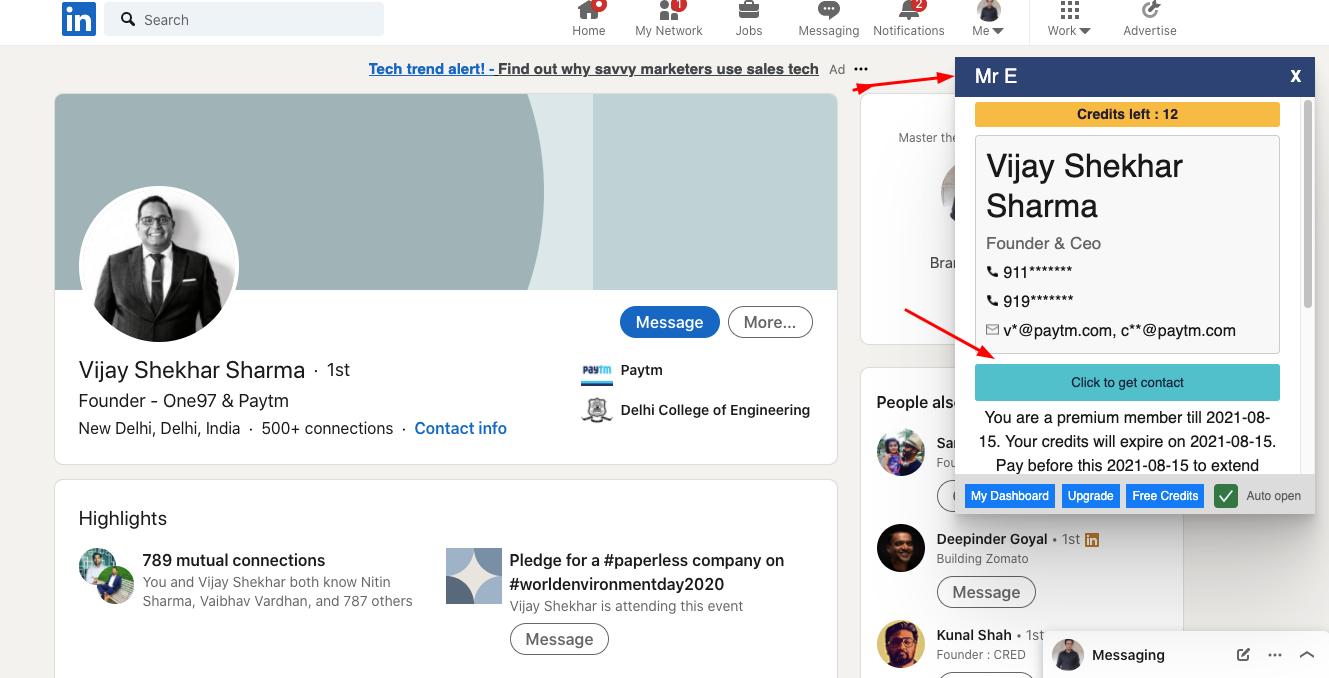This screenshot has width=1329, height=678.
Task: Open the Pledge for a #paperless company event
Action: (647, 572)
